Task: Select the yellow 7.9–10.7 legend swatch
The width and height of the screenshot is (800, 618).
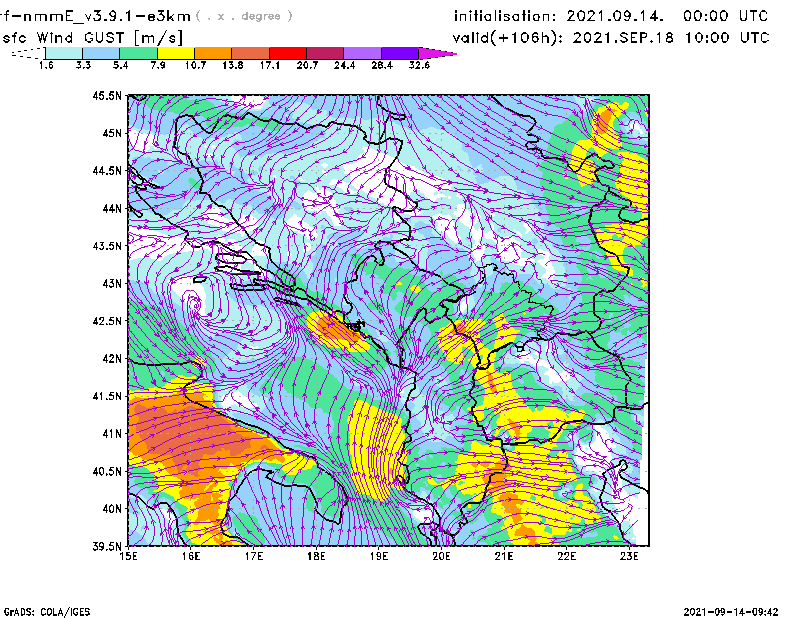Action: tap(176, 53)
